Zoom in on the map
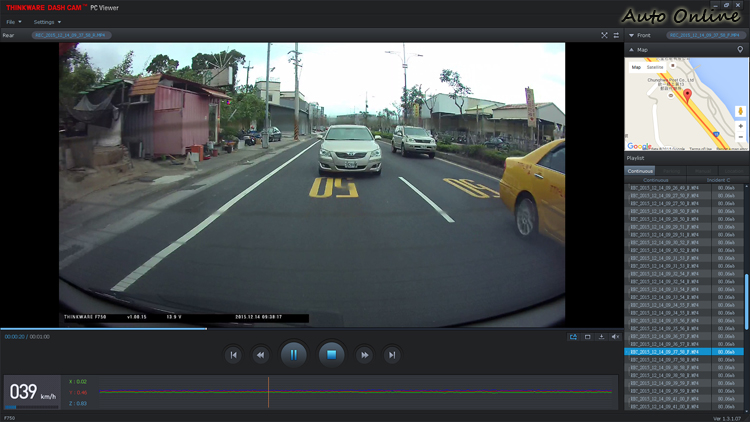Image resolution: width=750 pixels, height=422 pixels. [x=740, y=127]
